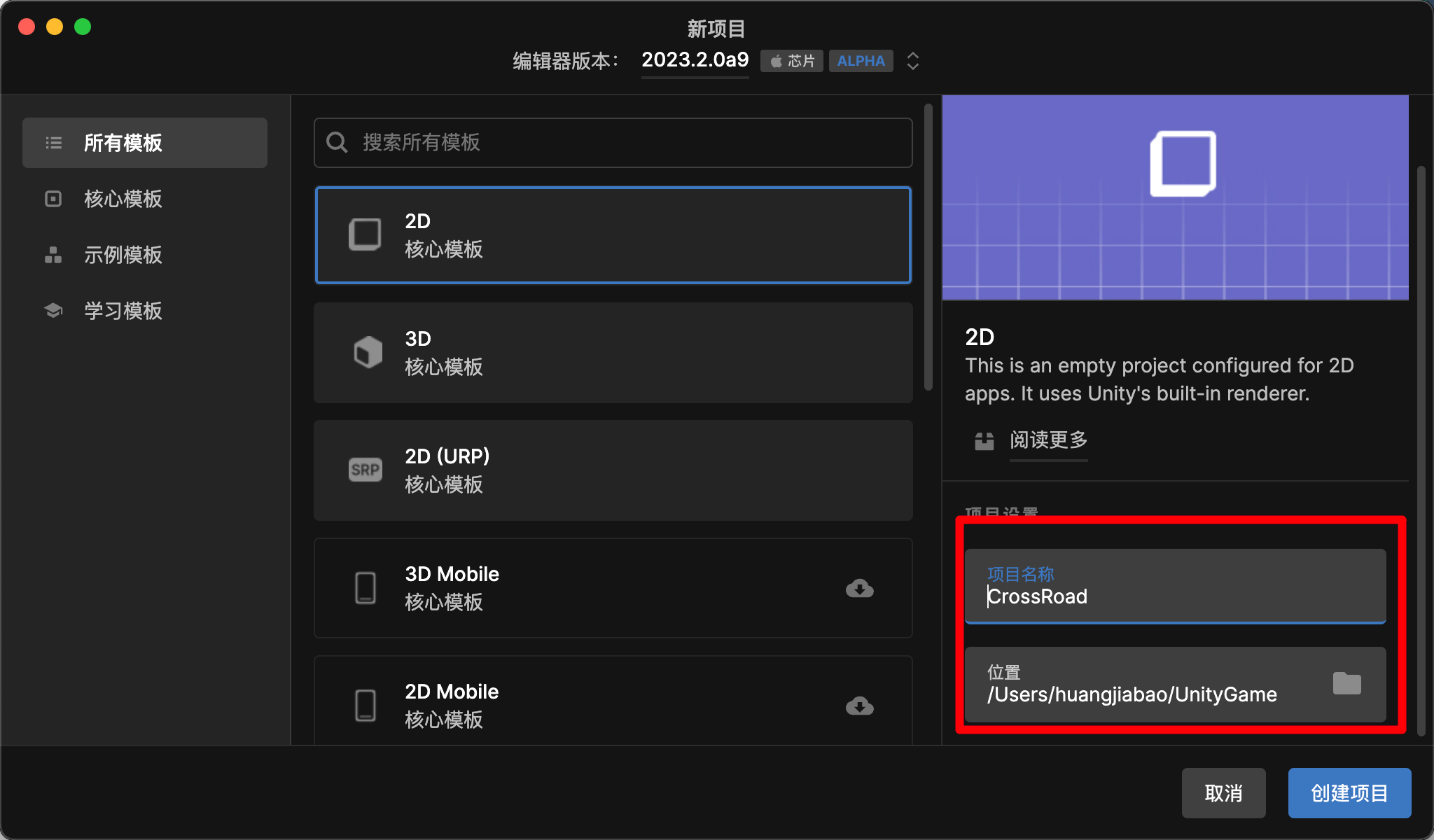Click the 搜索所有模板 search field

pos(613,143)
